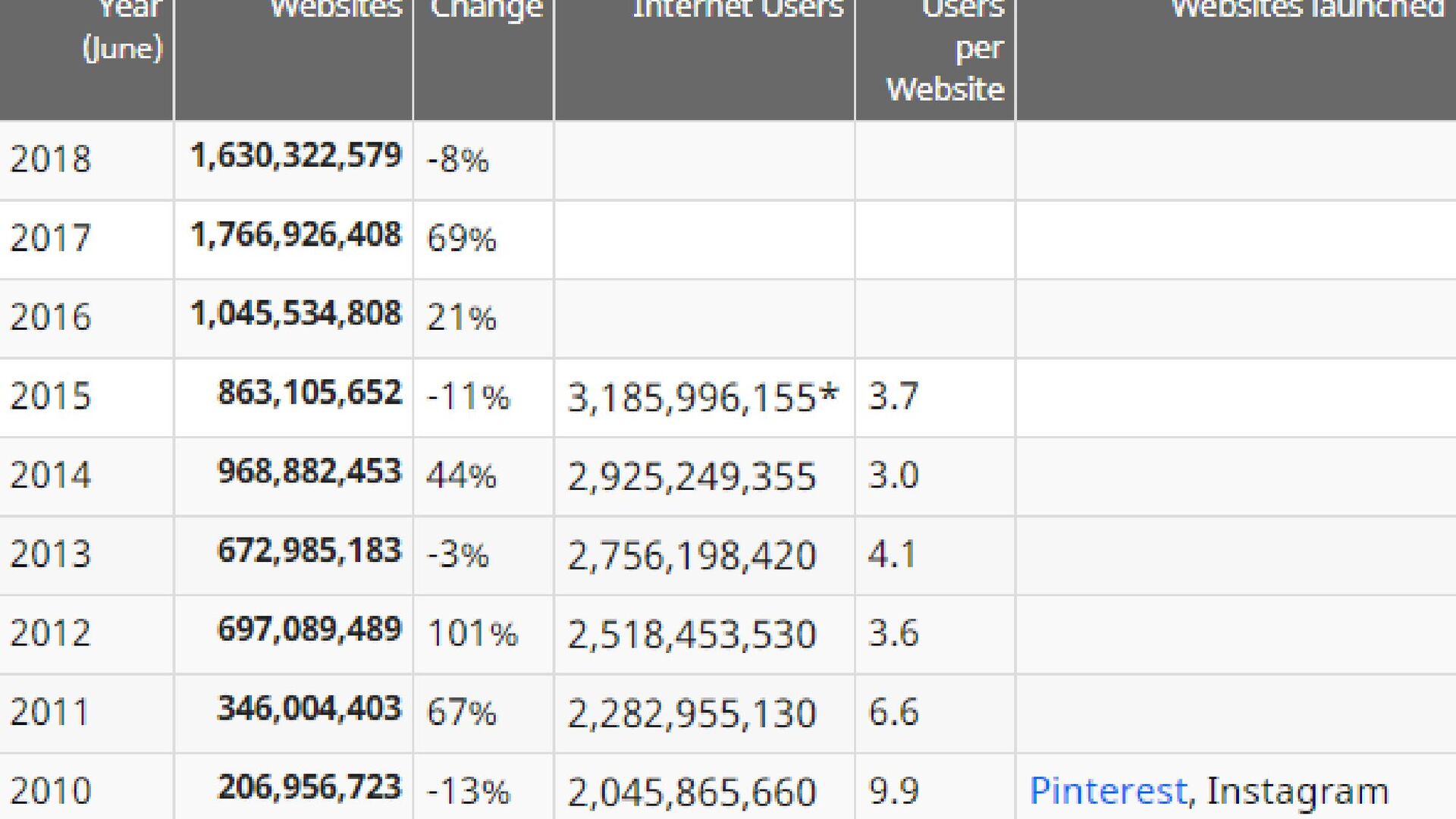Click the Instagram text in 2010 row
1456x819 pixels.
coord(1298,791)
